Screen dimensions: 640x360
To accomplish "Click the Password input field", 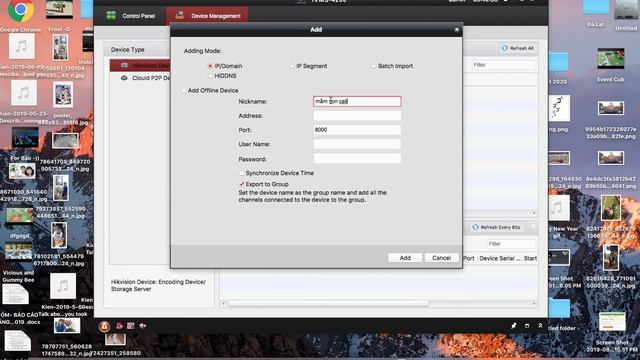I will pos(357,159).
